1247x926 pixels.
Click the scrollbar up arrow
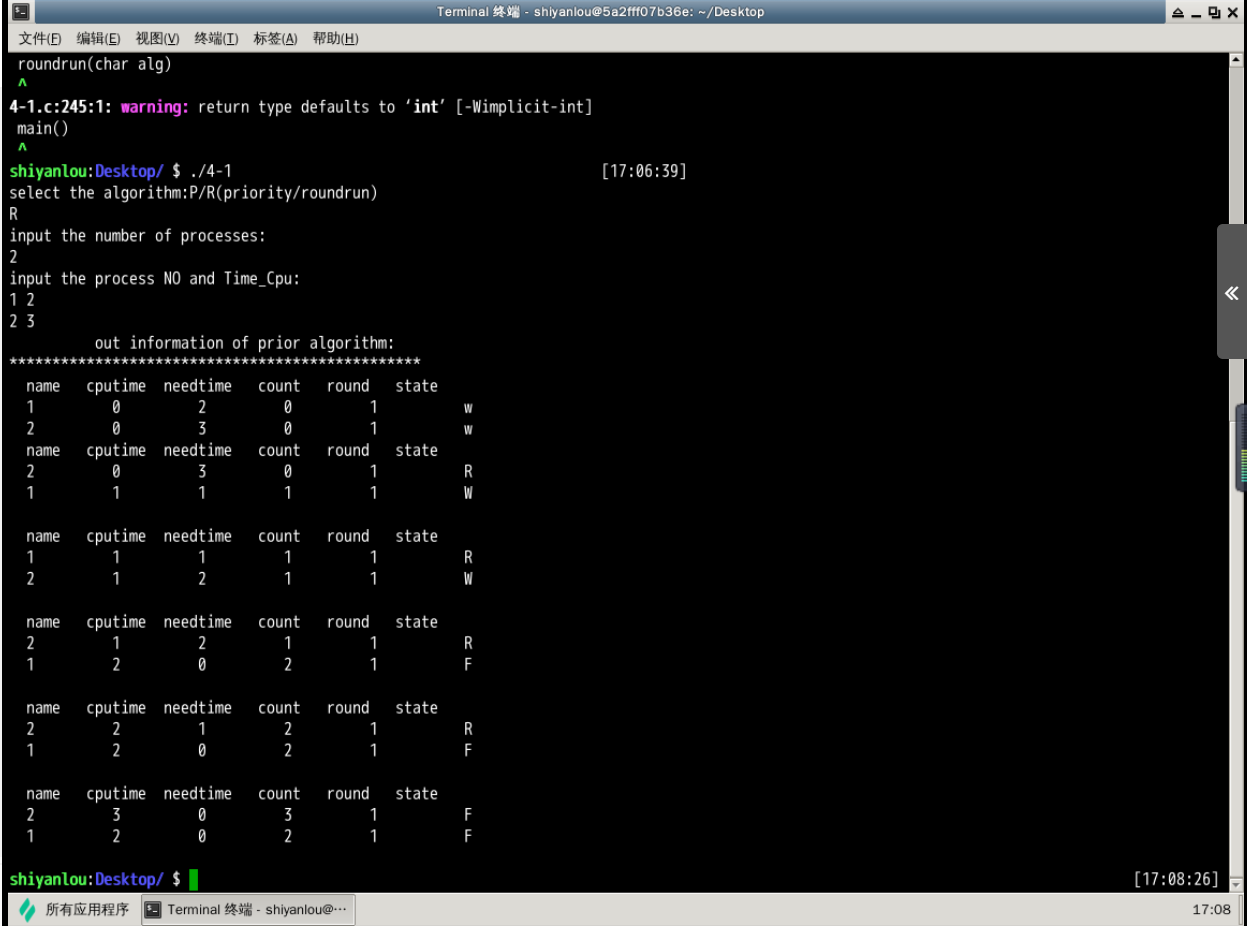pyautogui.click(x=1237, y=61)
